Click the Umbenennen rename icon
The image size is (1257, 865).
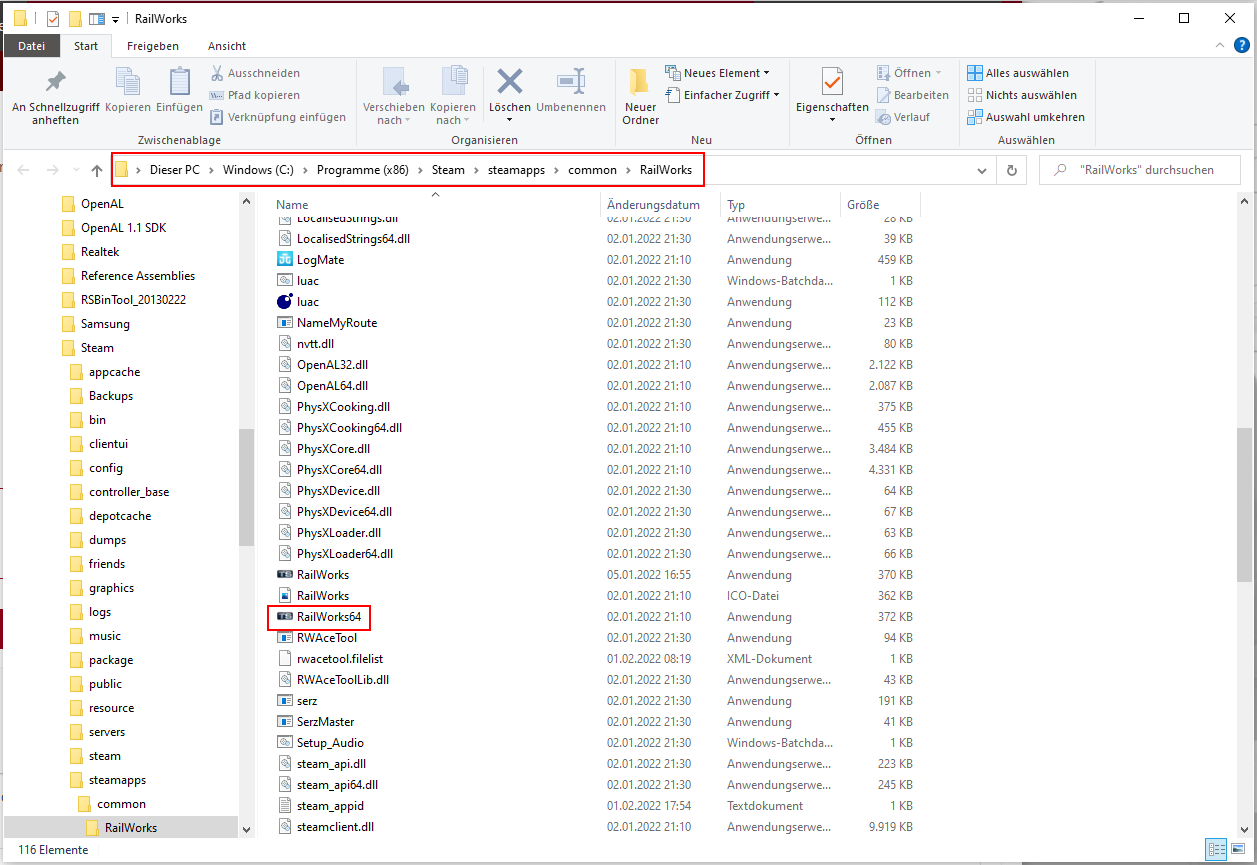tap(570, 84)
